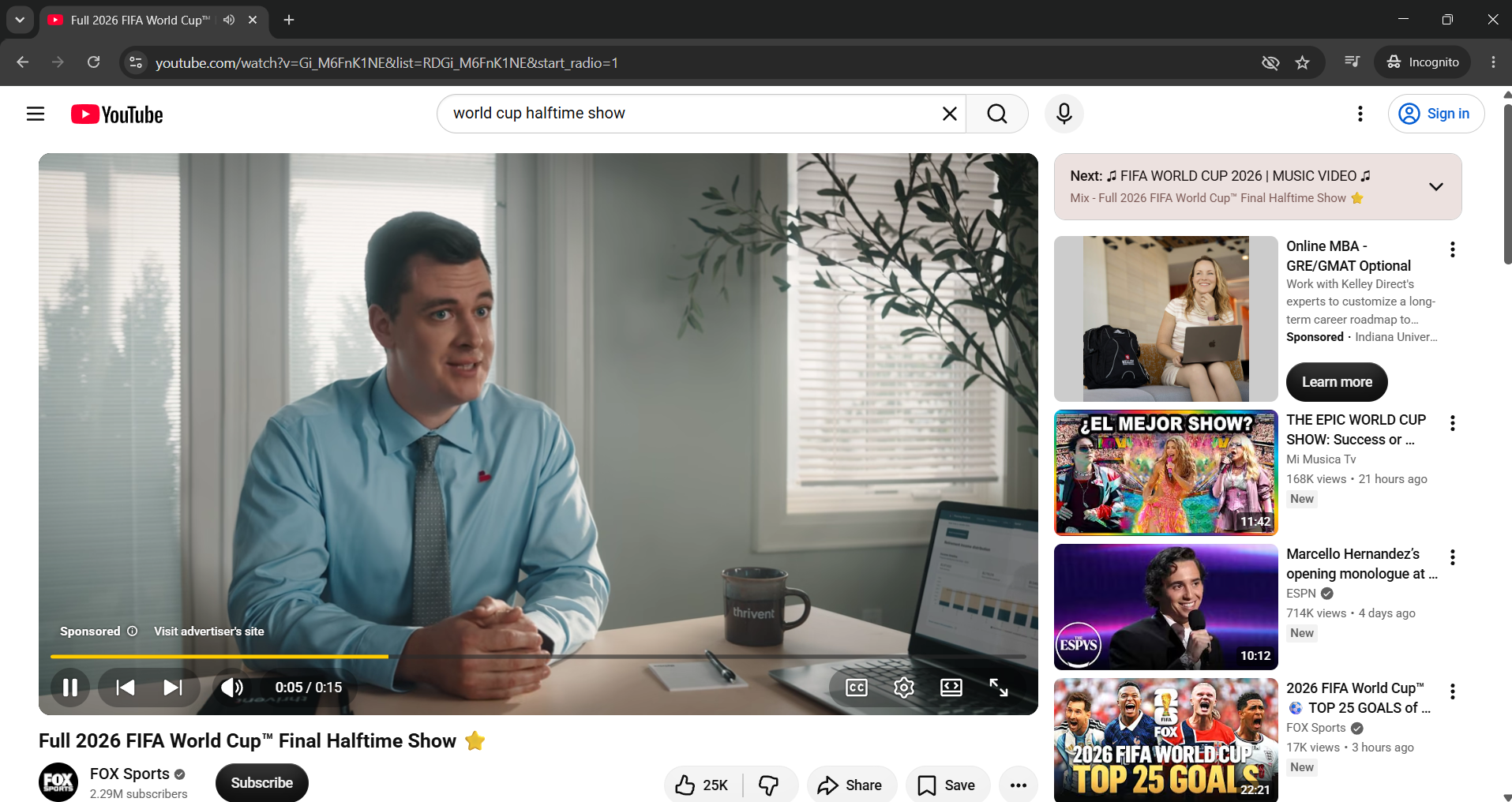1512x802 pixels.
Task: Click the address bar URL
Action: 386,62
